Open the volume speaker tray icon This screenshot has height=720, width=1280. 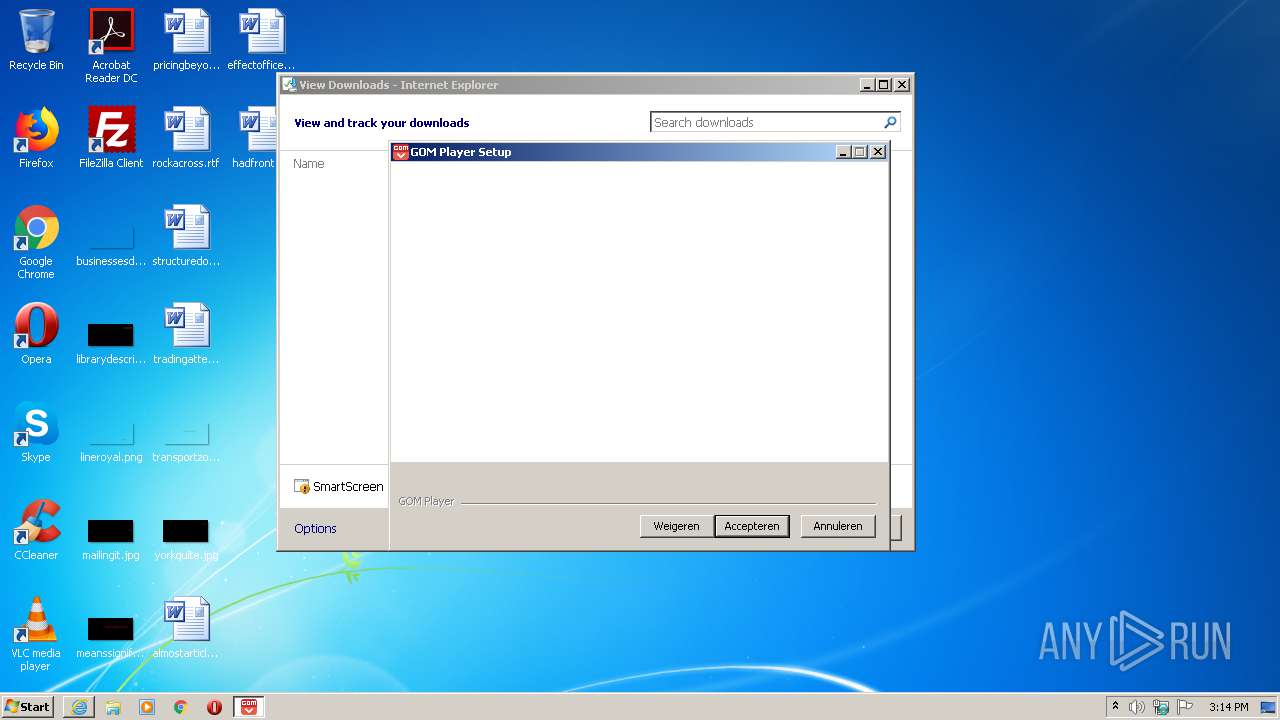pyautogui.click(x=1137, y=707)
